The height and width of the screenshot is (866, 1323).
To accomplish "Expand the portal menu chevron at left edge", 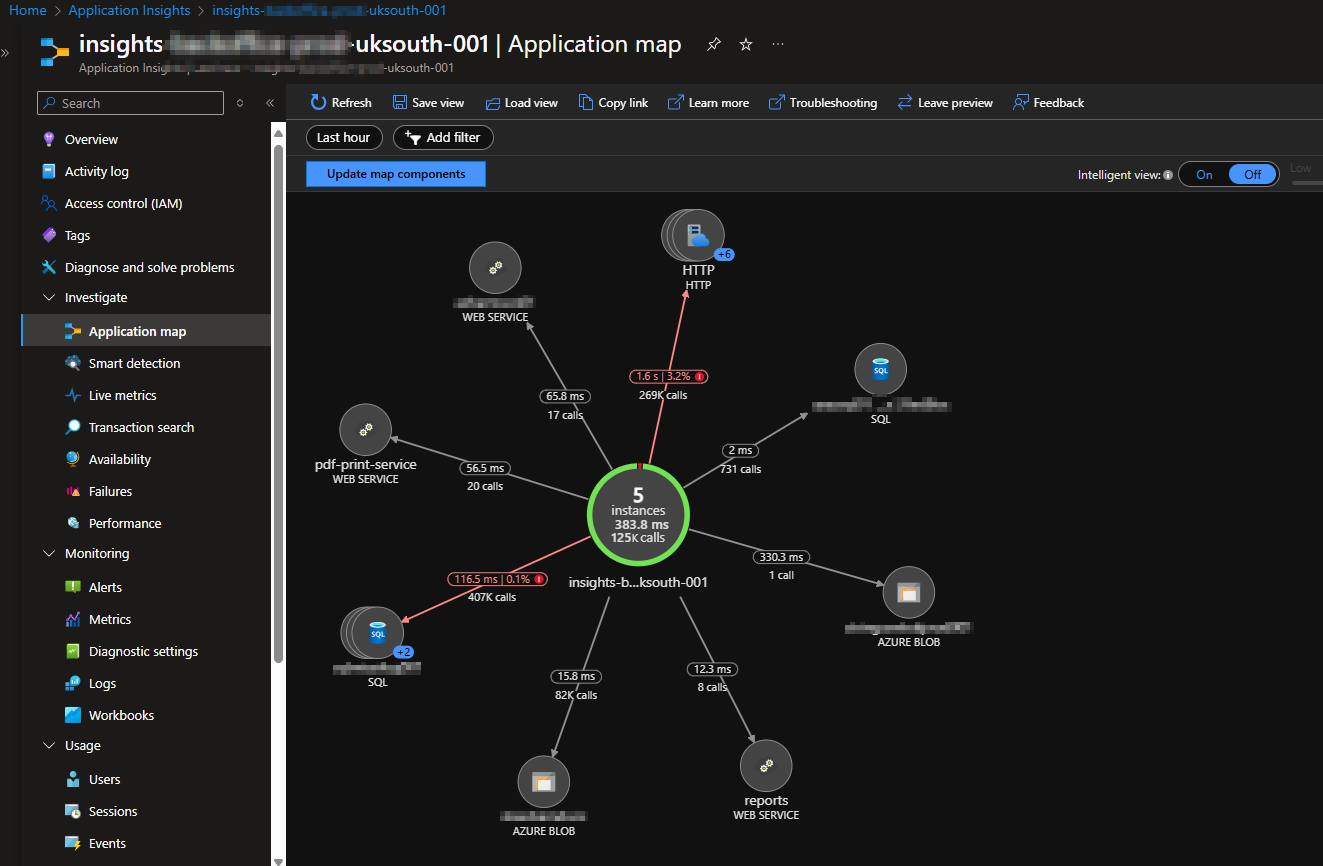I will tap(5, 52).
